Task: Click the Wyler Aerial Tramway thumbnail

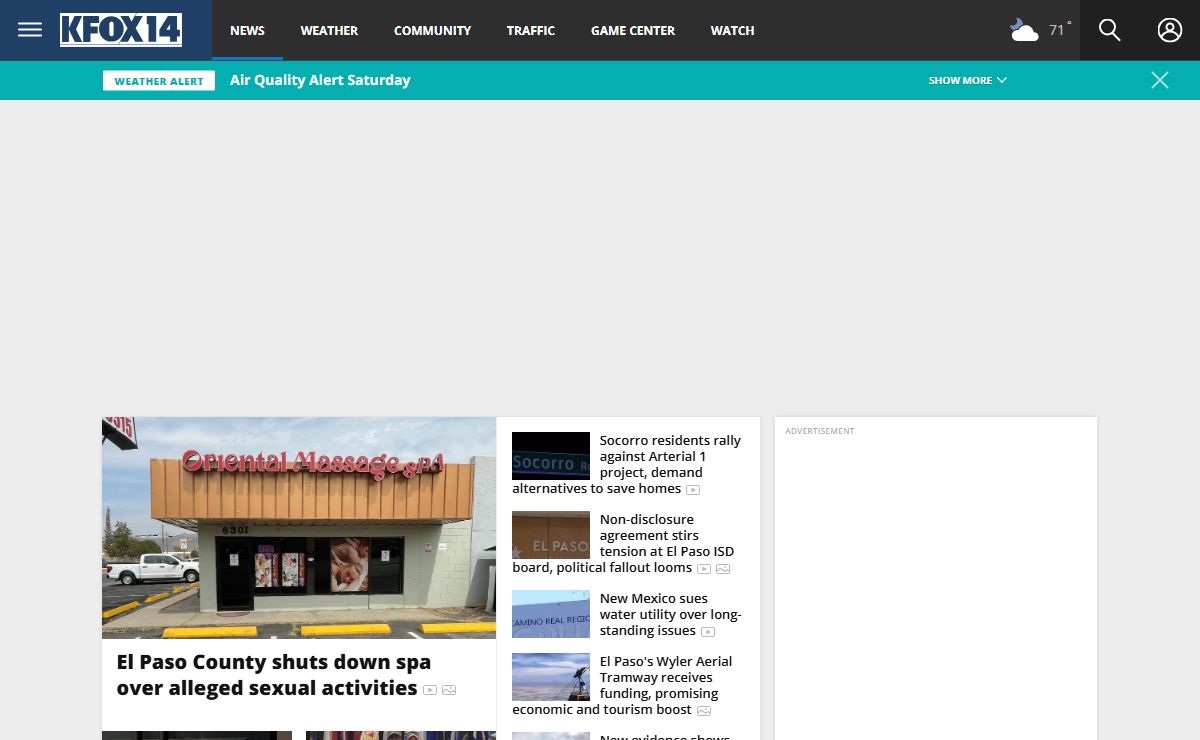Action: click(551, 677)
